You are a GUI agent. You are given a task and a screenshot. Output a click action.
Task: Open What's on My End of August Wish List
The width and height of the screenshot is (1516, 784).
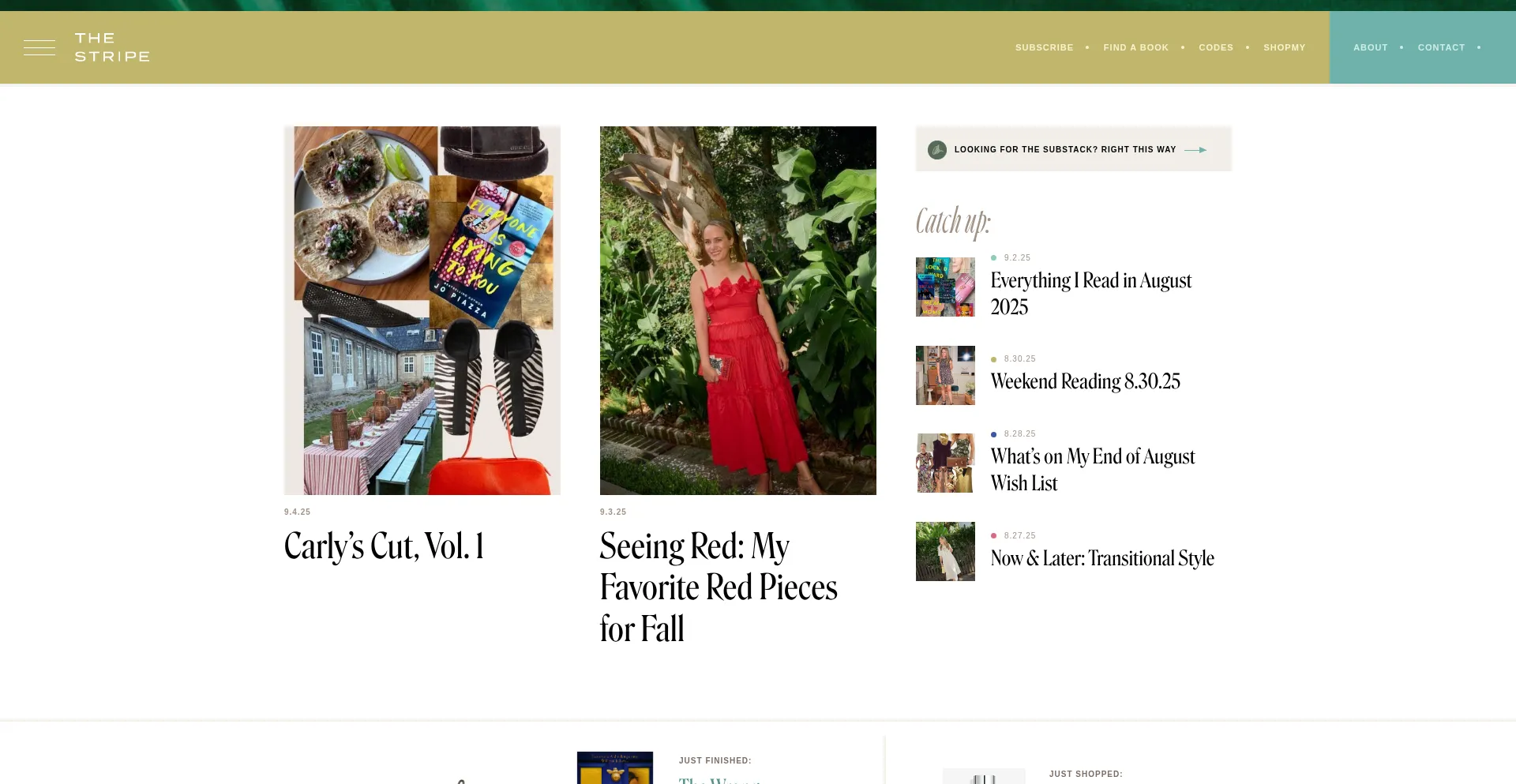1093,470
